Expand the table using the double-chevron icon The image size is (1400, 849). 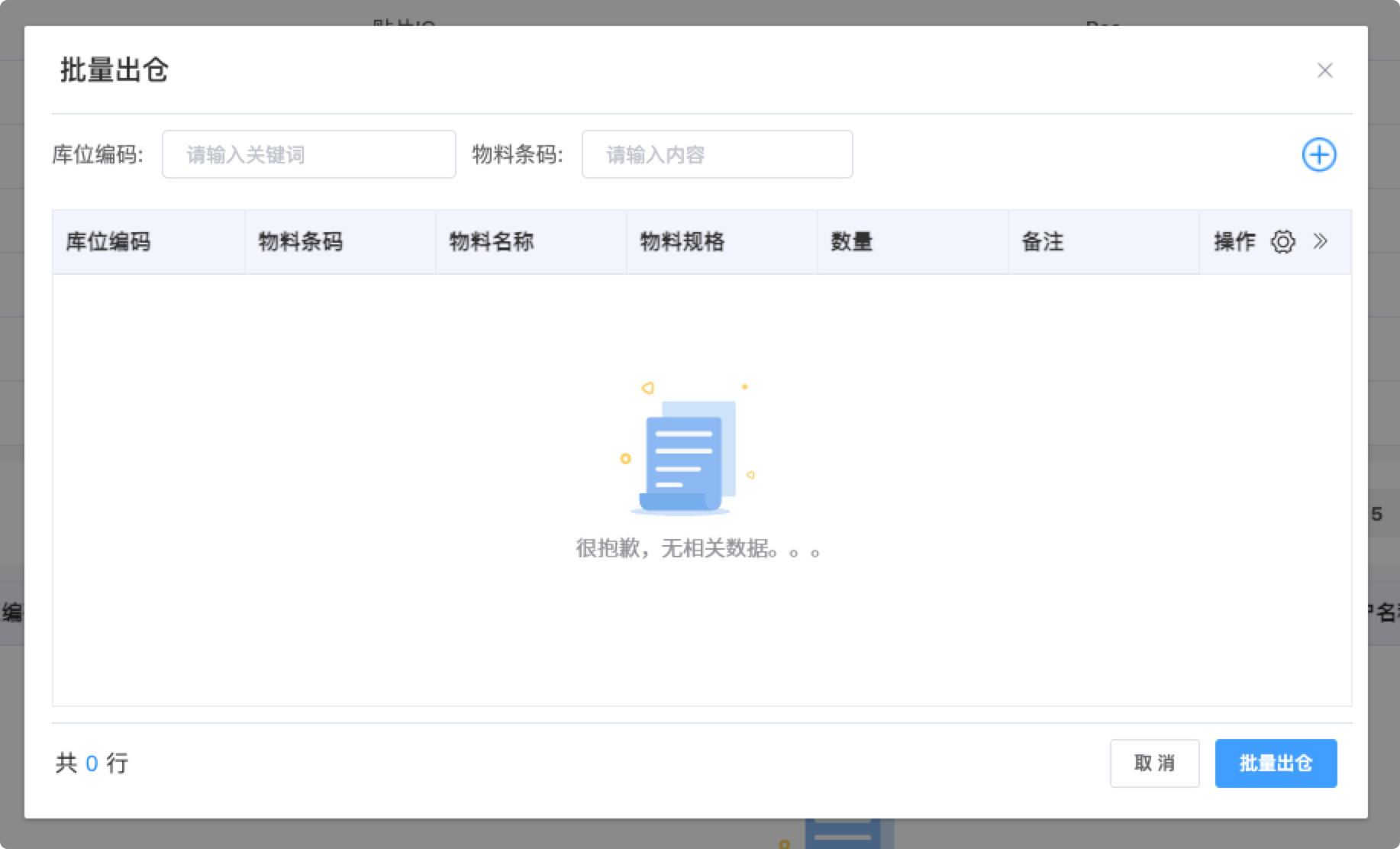(x=1321, y=242)
